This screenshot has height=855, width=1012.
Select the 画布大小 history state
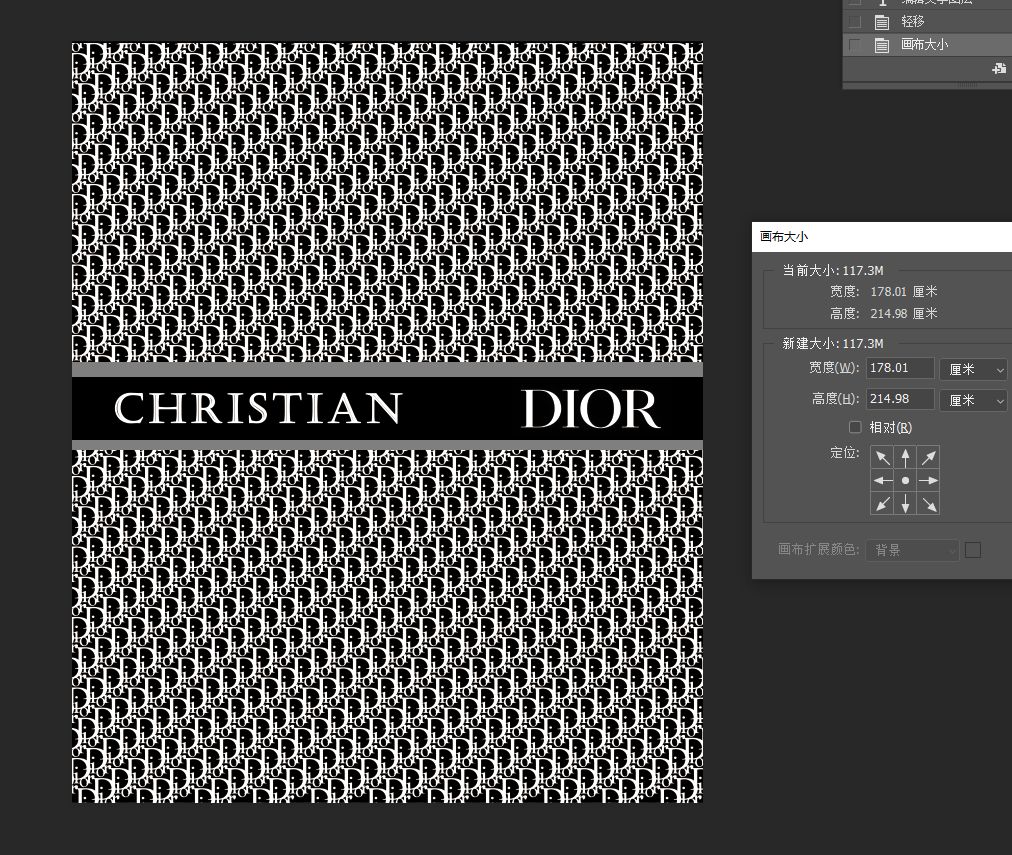click(927, 45)
